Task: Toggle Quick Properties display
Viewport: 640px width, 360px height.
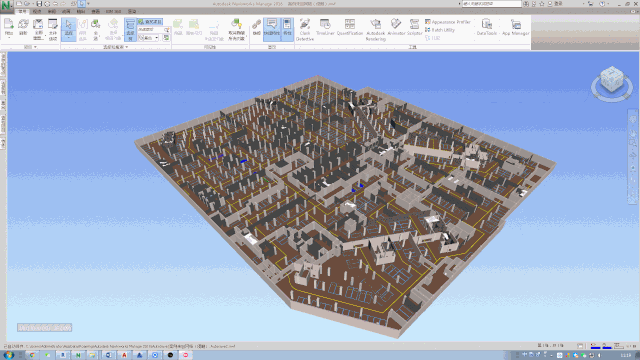Action: click(272, 29)
